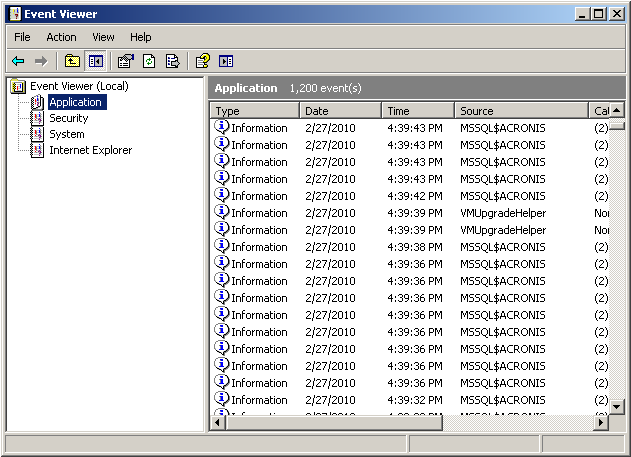The image size is (631, 457).
Task: Select Event Viewer (Local) root node
Action: pyautogui.click(x=78, y=86)
